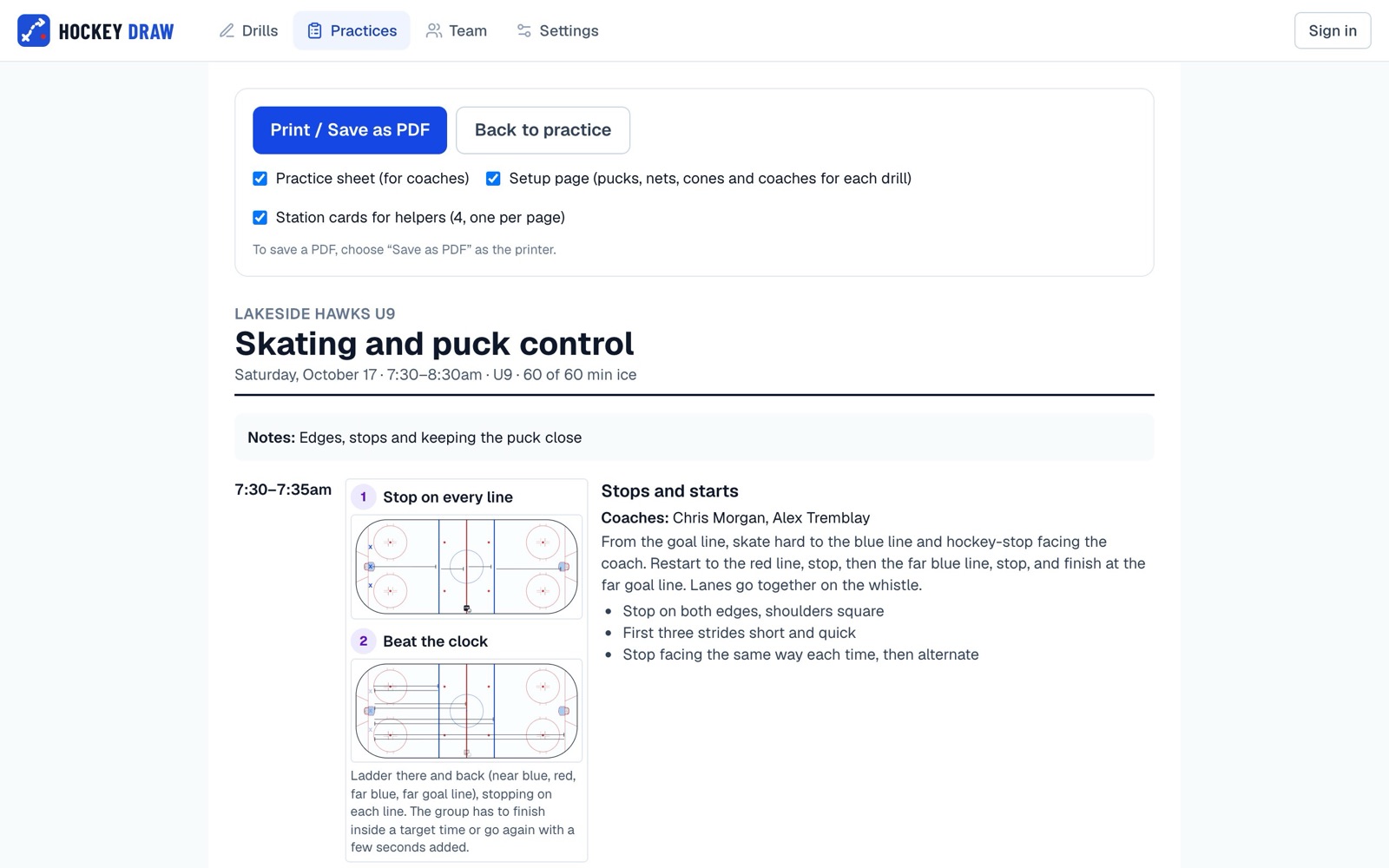This screenshot has height=868, width=1389.
Task: Disable Station cards for helpers checkbox
Action: coord(260,217)
